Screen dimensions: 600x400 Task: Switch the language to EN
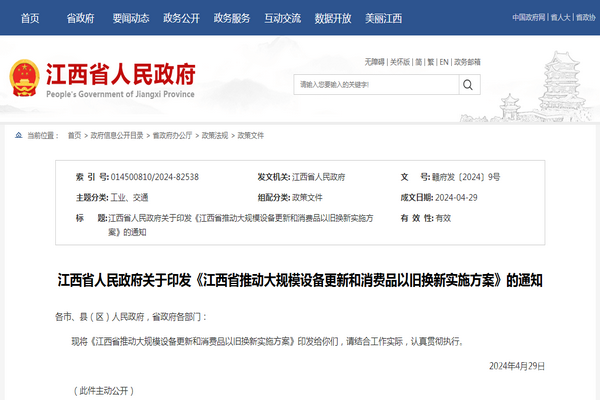444,61
